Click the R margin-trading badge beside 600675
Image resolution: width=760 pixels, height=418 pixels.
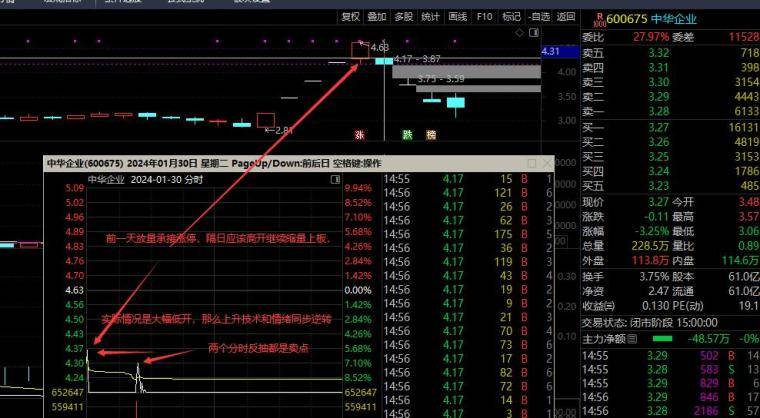pyautogui.click(x=600, y=19)
